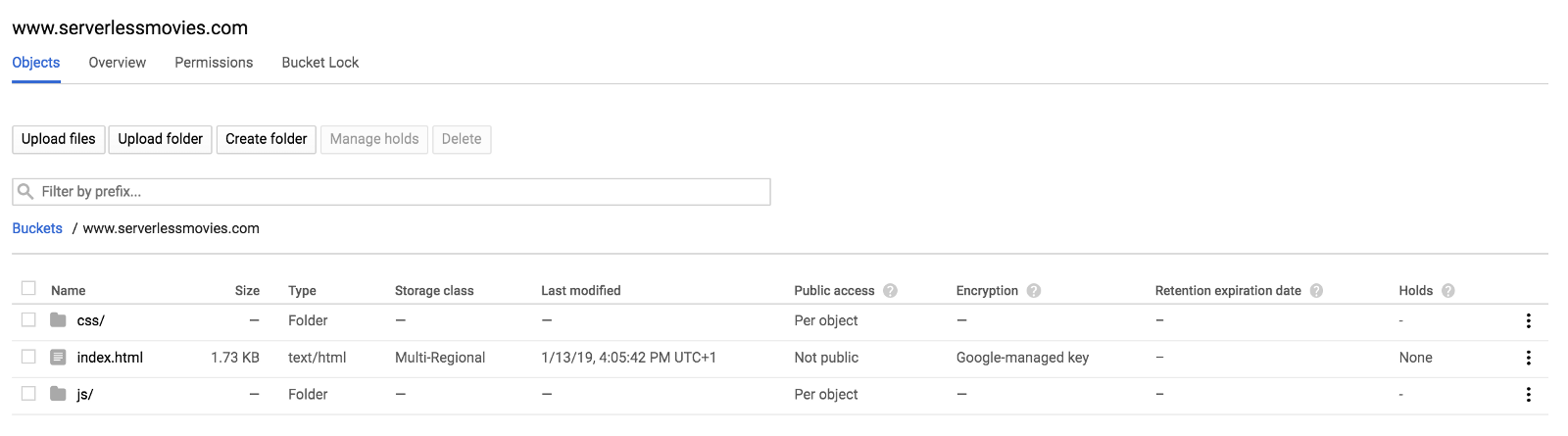Select the index.html row checkbox
The width and height of the screenshot is (1568, 436).
click(x=28, y=357)
